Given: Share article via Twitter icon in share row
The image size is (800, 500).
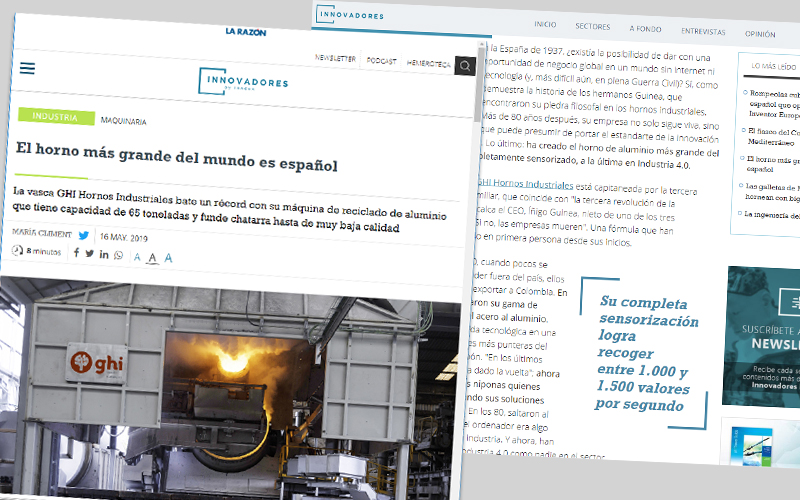Looking at the screenshot, I should click(x=90, y=254).
